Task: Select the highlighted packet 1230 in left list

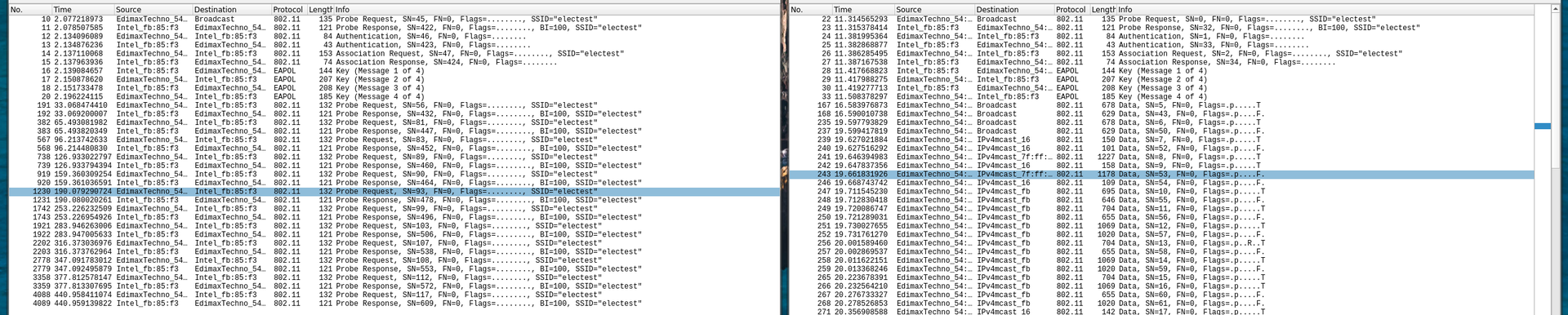Action: [393, 192]
